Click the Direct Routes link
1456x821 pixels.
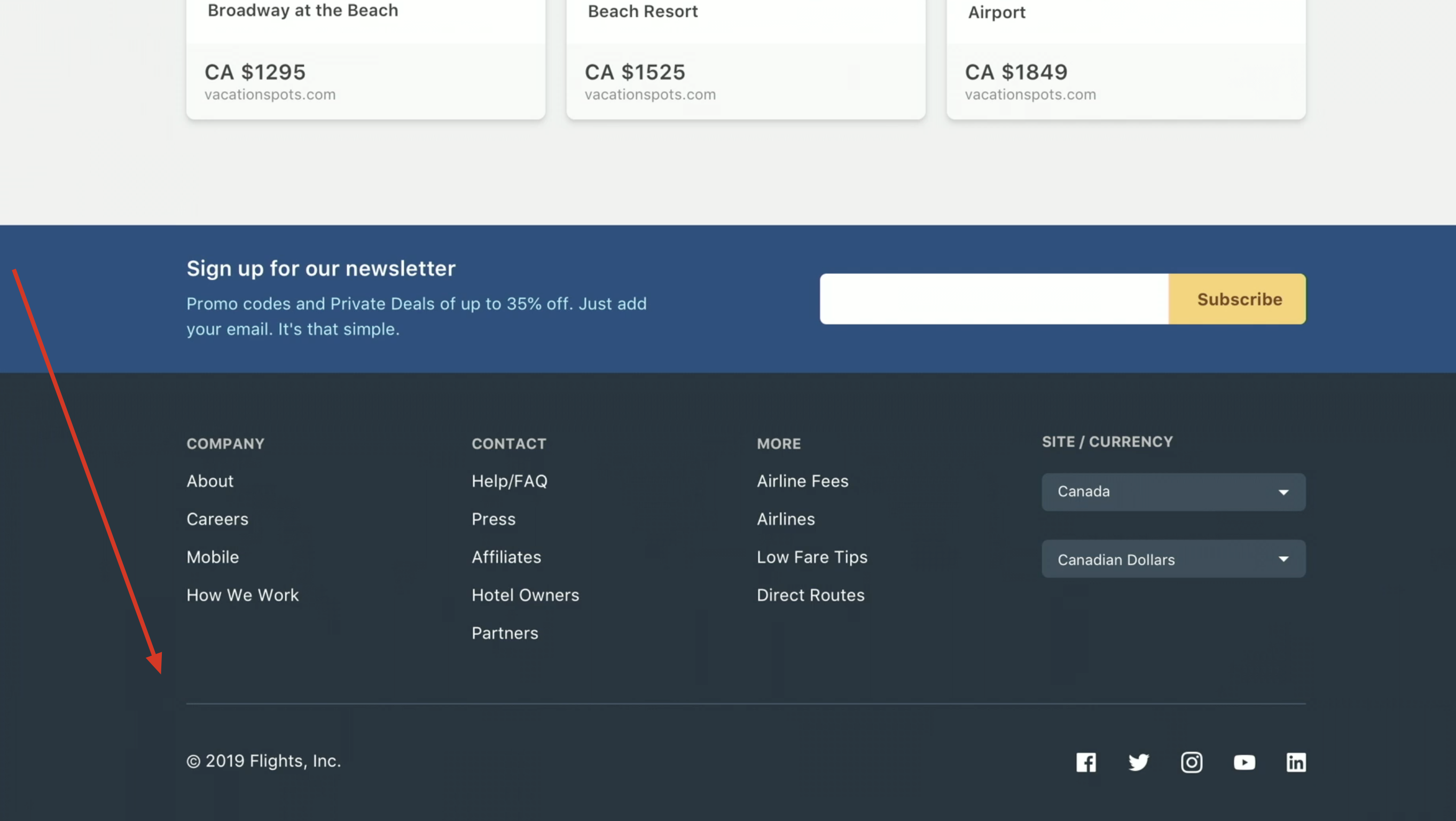(810, 595)
